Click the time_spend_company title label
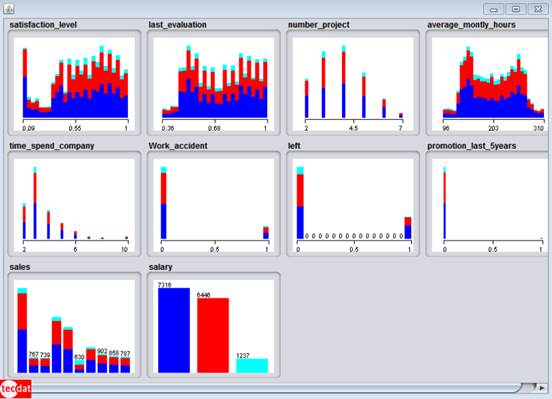 (x=52, y=146)
